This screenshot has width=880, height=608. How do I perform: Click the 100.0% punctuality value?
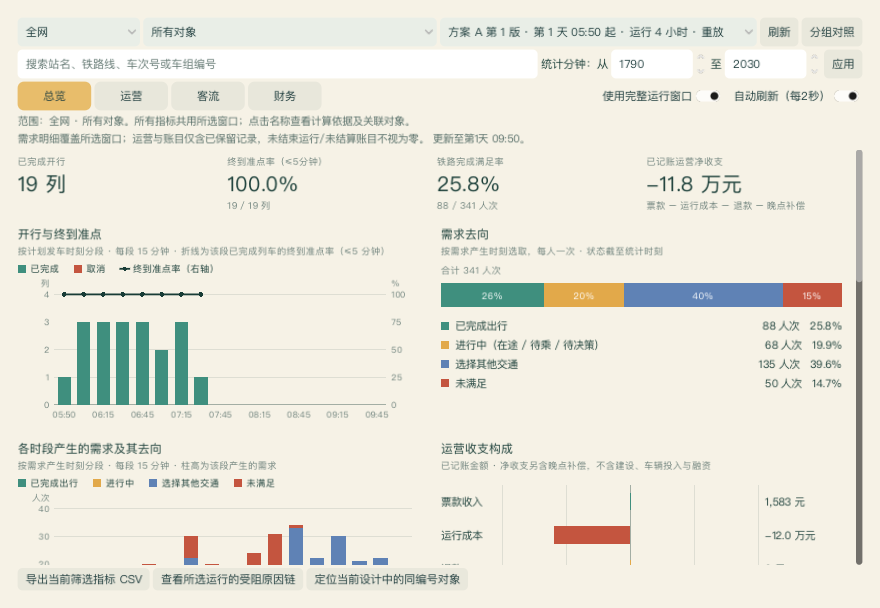coord(262,184)
